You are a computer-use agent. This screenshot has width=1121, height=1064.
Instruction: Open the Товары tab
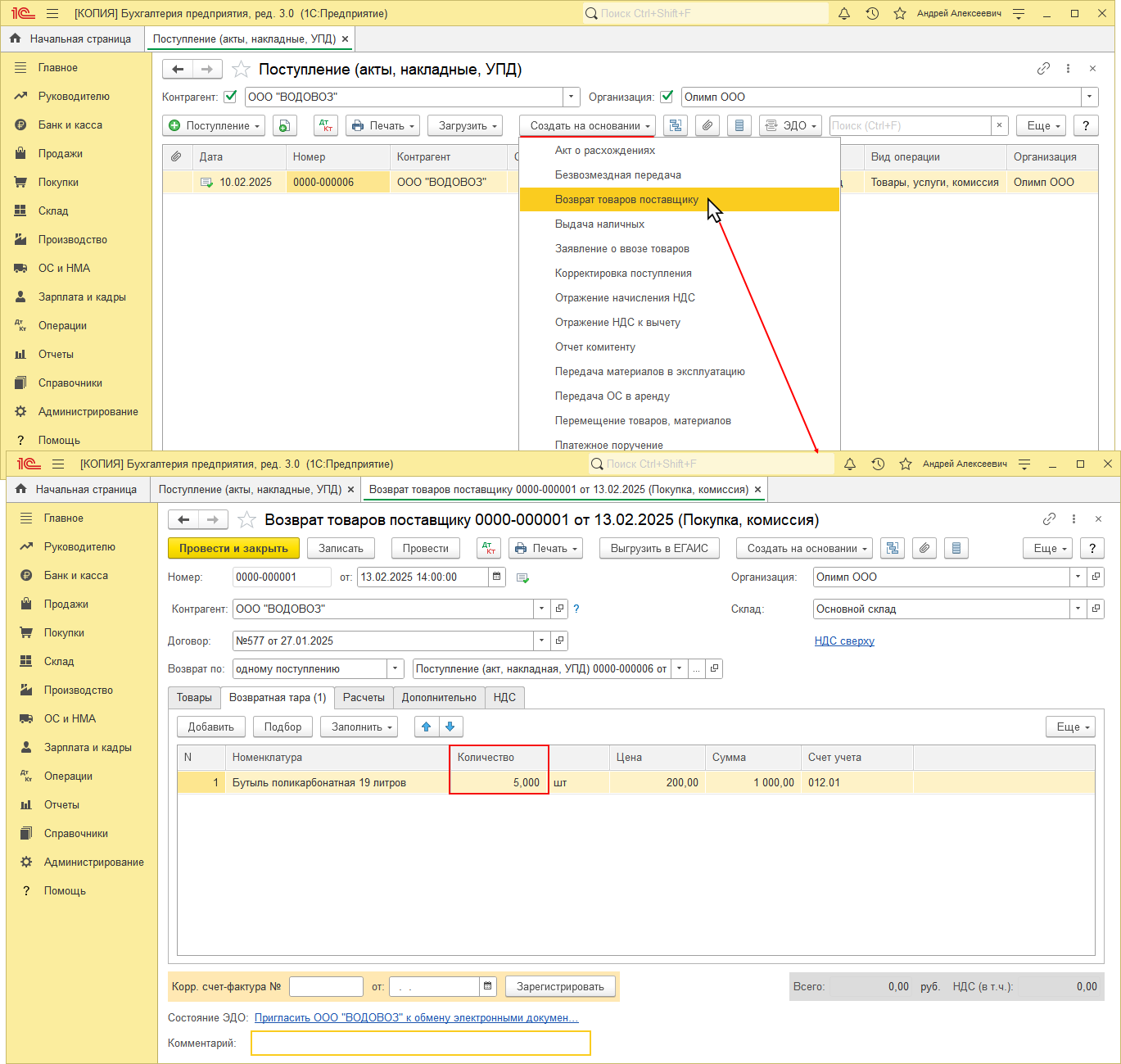pos(194,697)
